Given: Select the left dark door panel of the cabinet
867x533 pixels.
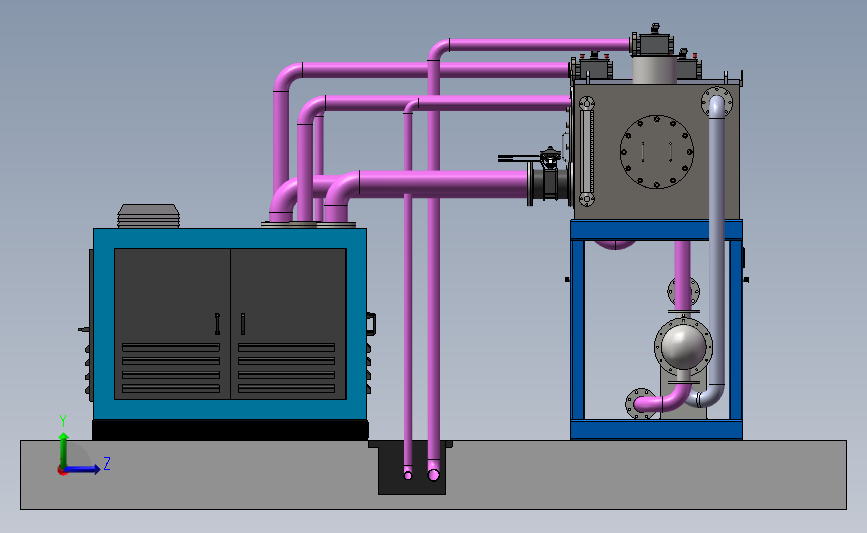Looking at the screenshot, I should tap(172, 324).
